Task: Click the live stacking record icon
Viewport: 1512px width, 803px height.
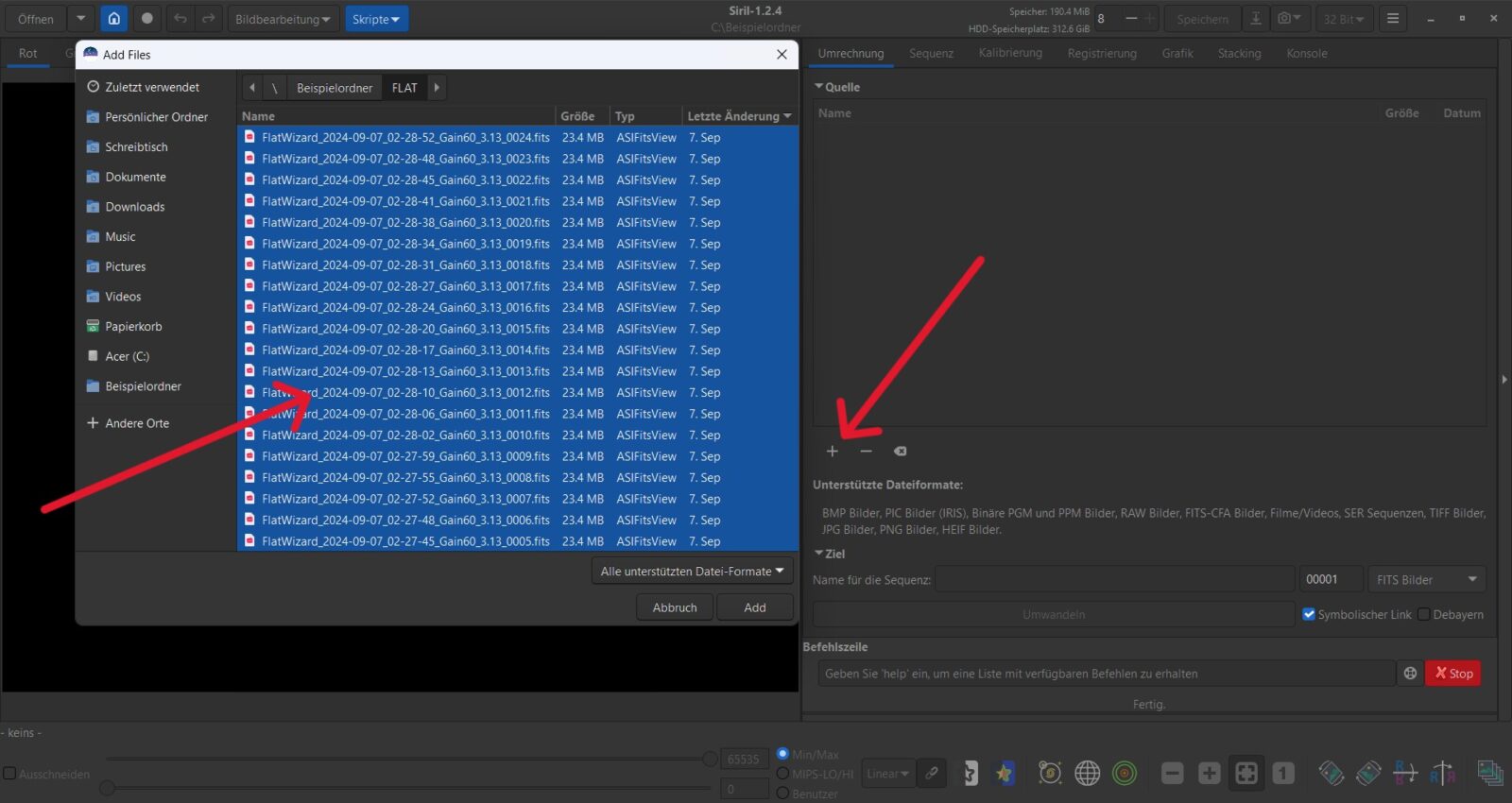Action: (x=146, y=19)
